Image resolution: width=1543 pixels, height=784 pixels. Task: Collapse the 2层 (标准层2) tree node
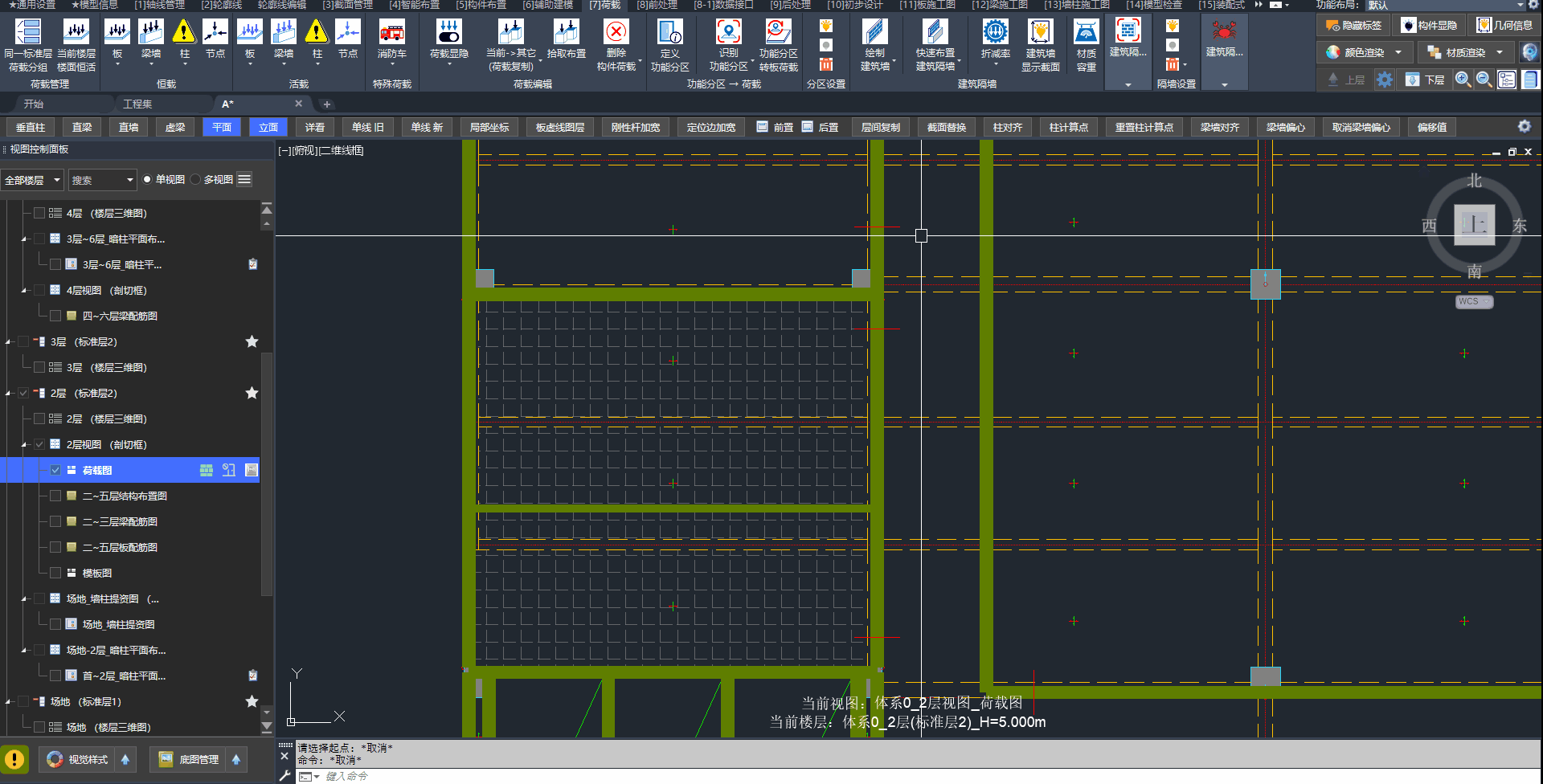coord(8,394)
